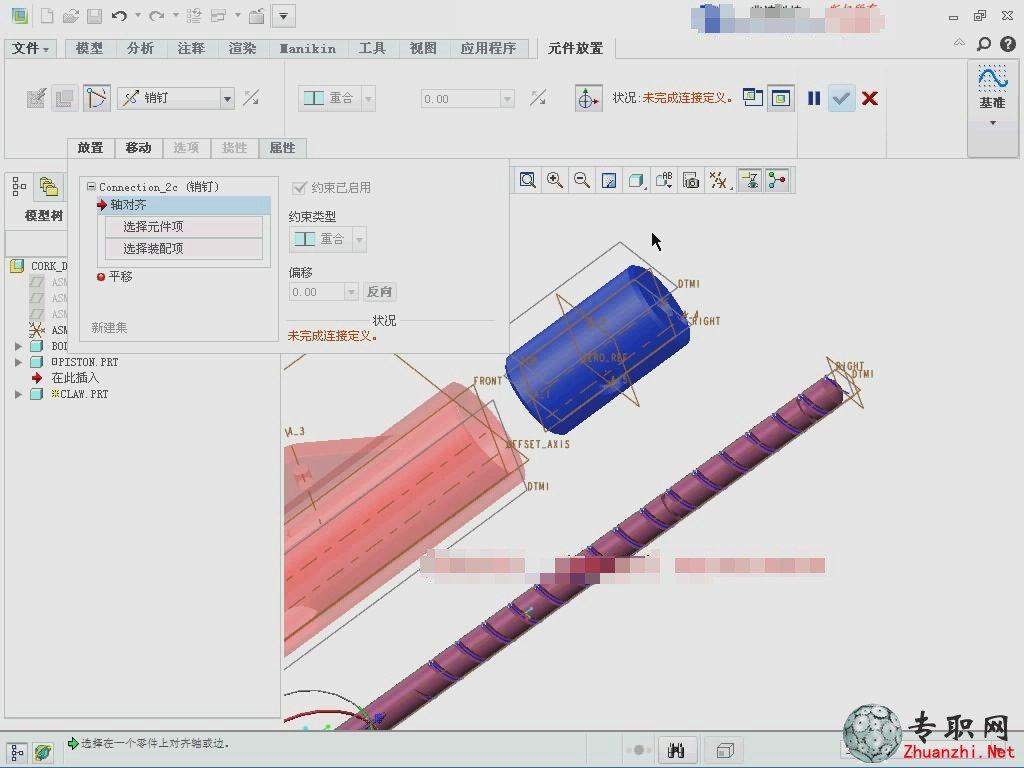Click flip offset direction icon in ribbon
1024x768 pixels.
pos(538,98)
